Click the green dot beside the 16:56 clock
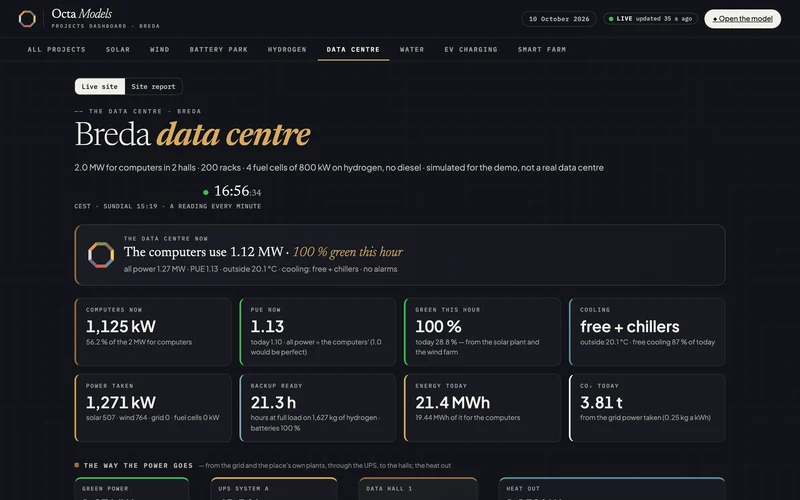This screenshot has width=800, height=500. coord(206,192)
